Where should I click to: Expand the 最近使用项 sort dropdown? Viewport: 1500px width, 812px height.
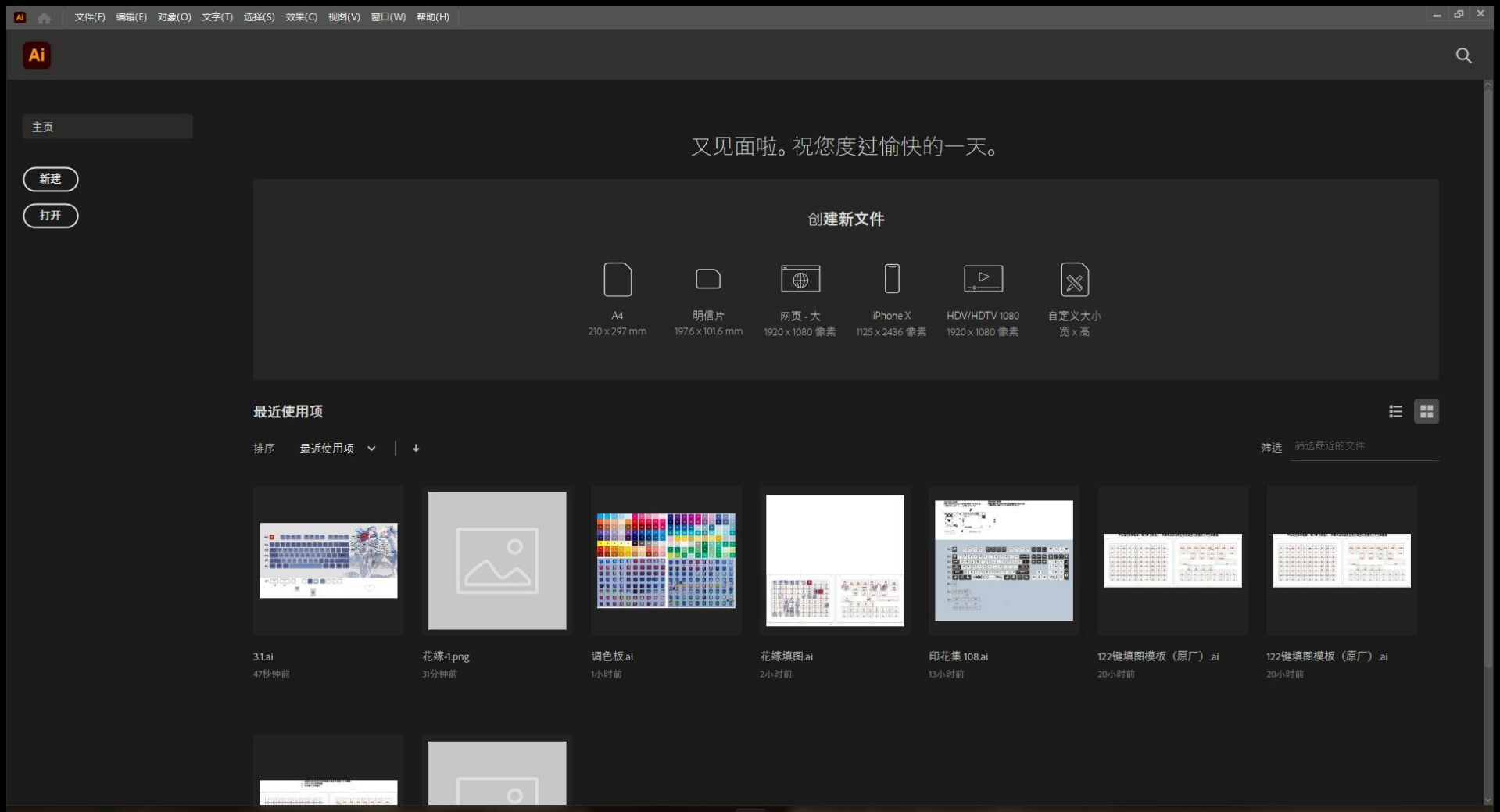point(338,449)
